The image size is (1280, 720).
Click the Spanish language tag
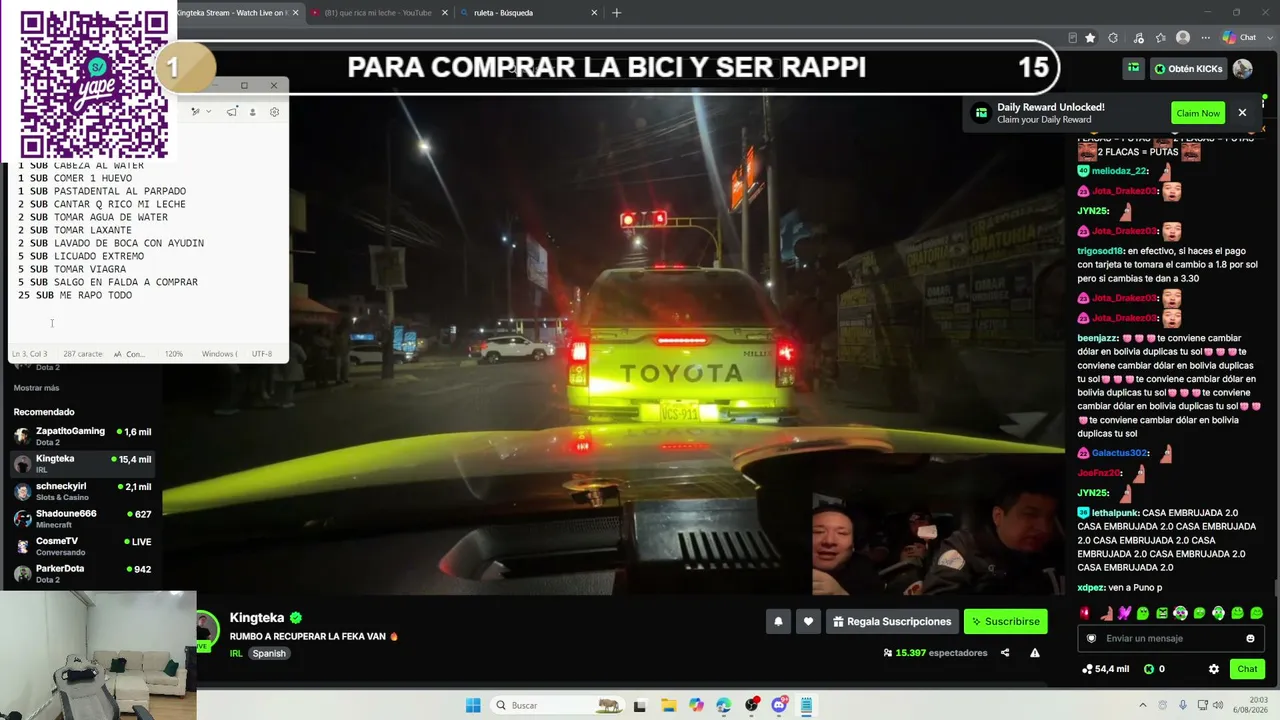tap(269, 653)
